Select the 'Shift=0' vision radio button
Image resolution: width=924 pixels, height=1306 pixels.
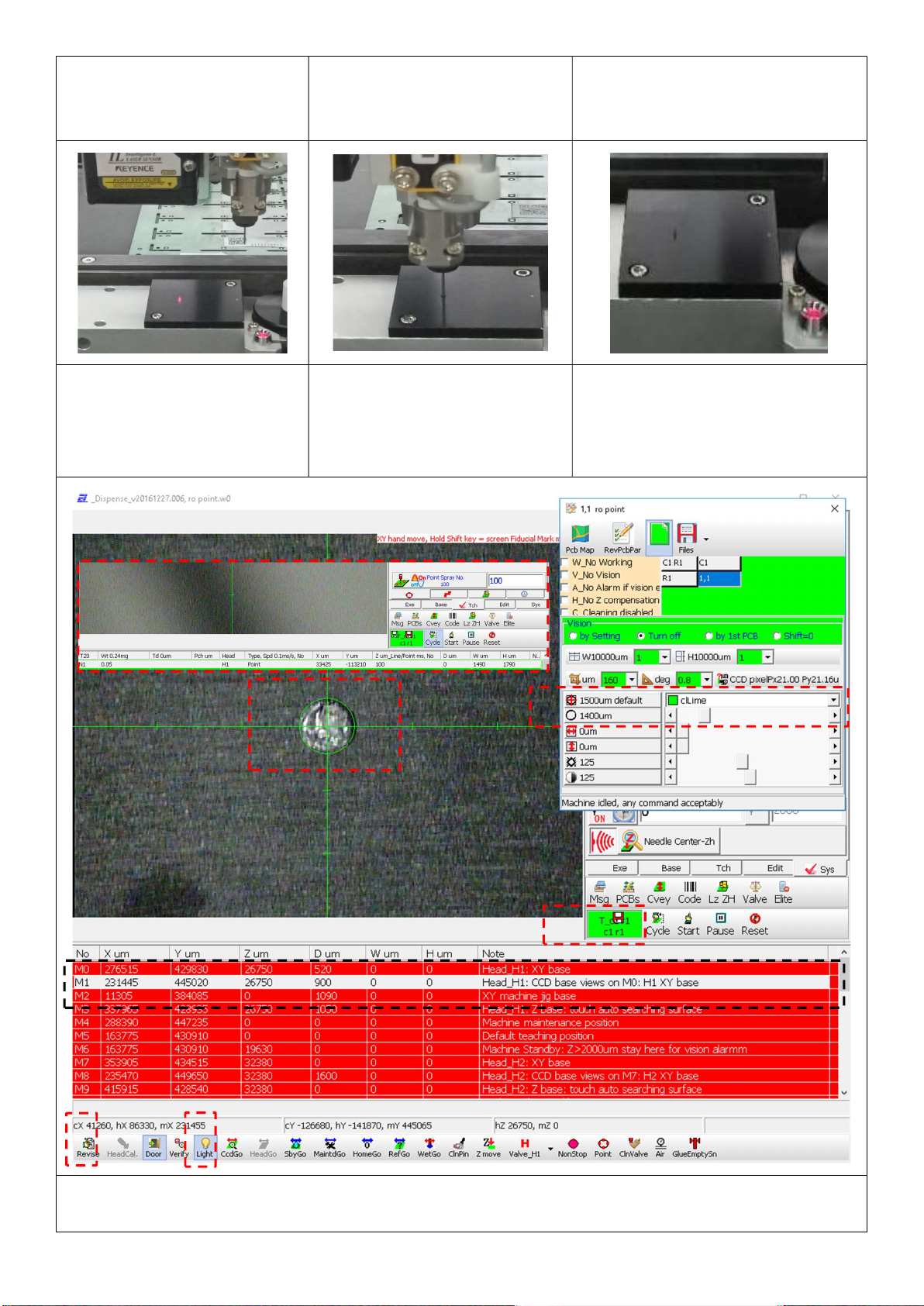click(777, 636)
